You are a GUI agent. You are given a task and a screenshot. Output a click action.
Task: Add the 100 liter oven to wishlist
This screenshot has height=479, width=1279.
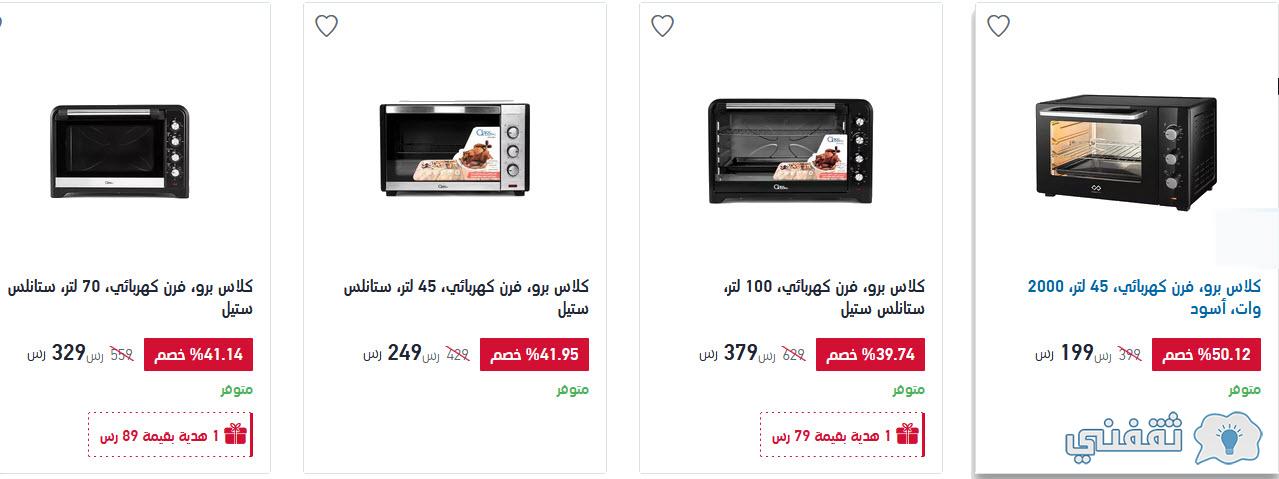(662, 26)
